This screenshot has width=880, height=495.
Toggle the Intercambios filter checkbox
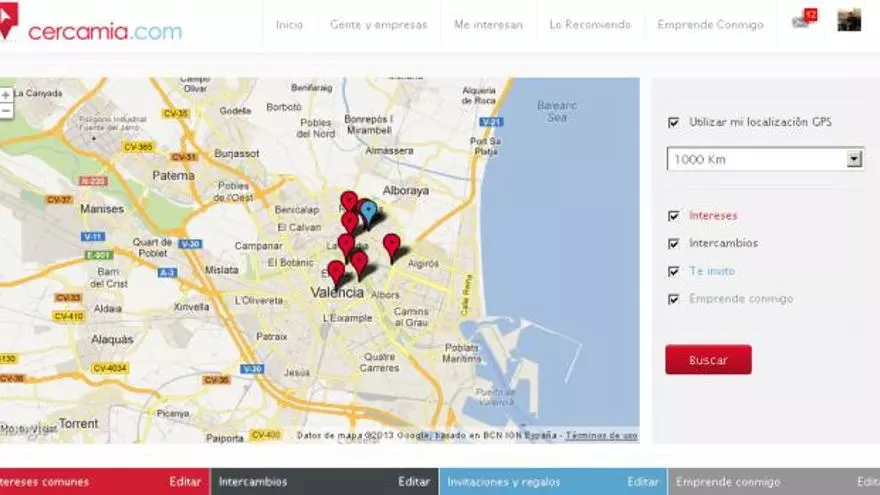pos(673,243)
